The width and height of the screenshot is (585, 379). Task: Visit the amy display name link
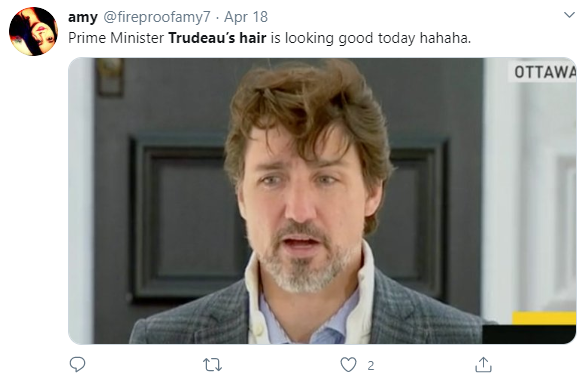tap(83, 17)
